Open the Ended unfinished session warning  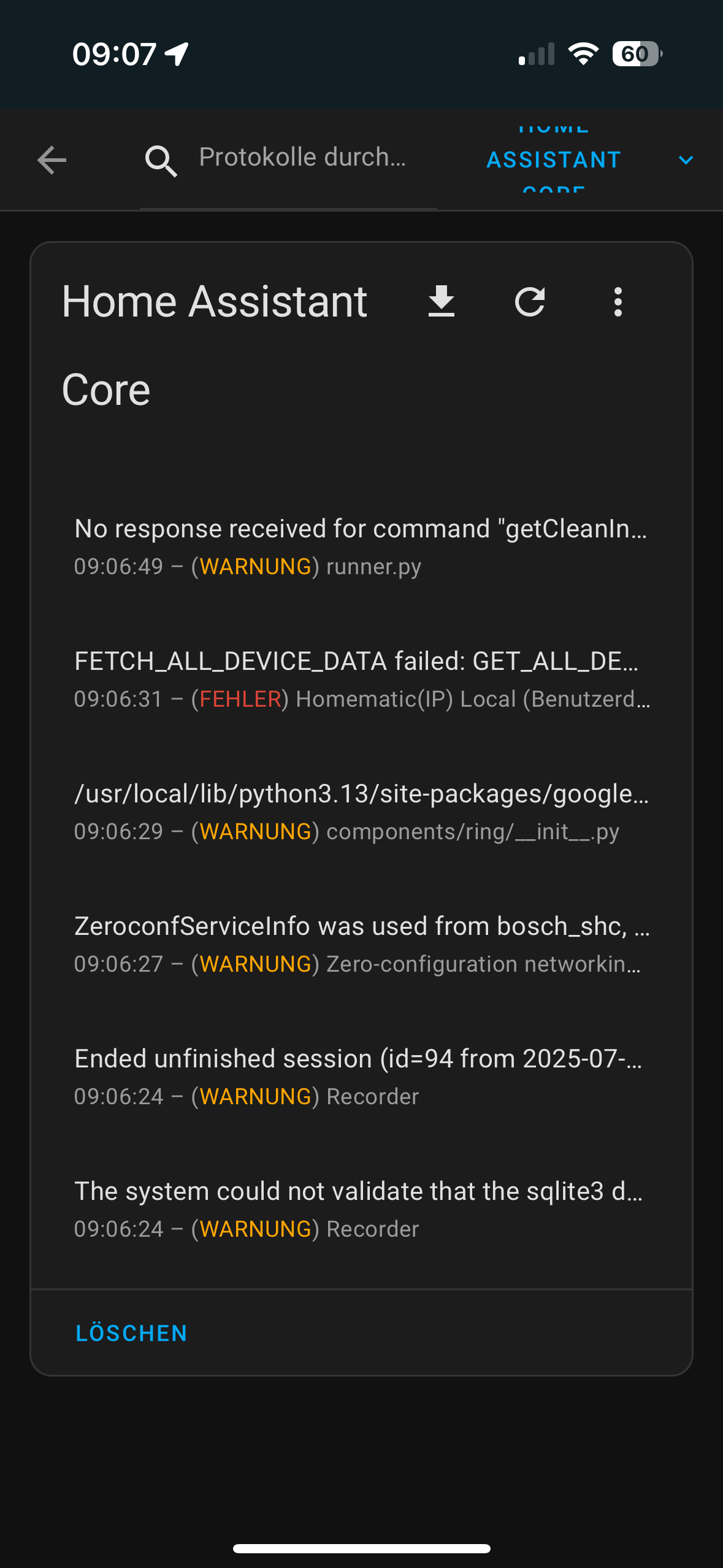pos(361,1077)
